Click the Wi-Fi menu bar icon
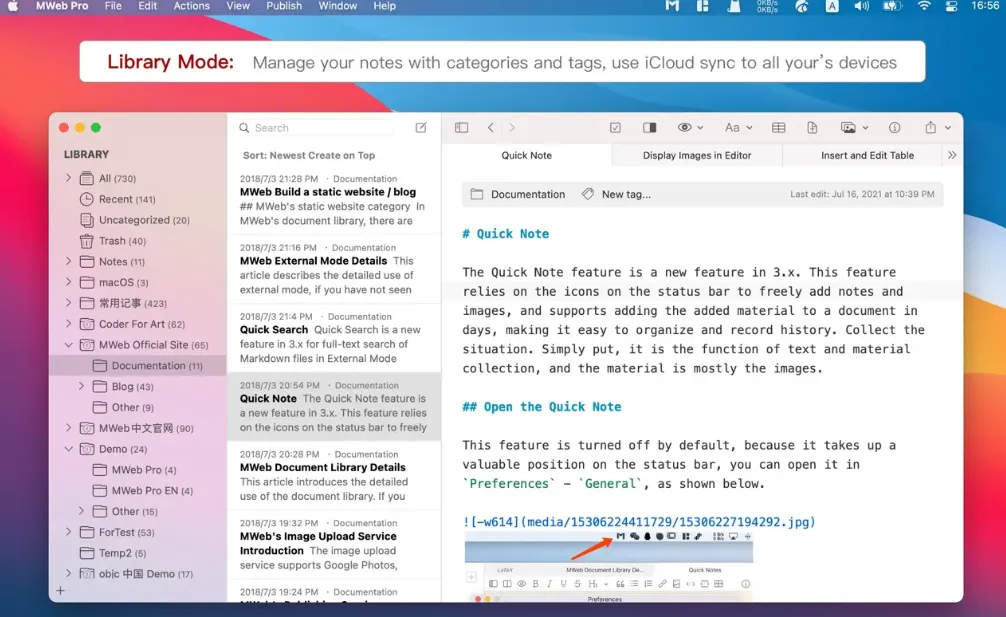Viewport: 1006px width, 617px height. (924, 6)
